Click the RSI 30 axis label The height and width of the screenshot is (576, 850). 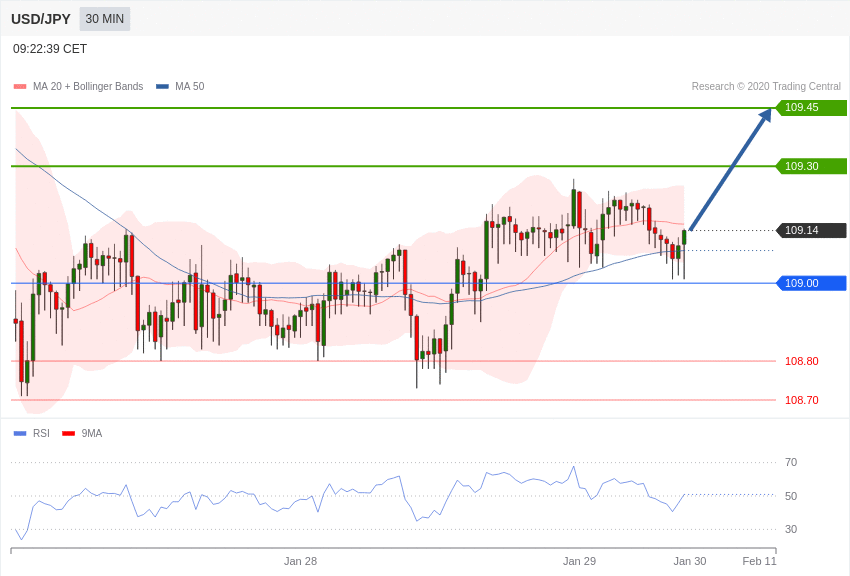(791, 529)
